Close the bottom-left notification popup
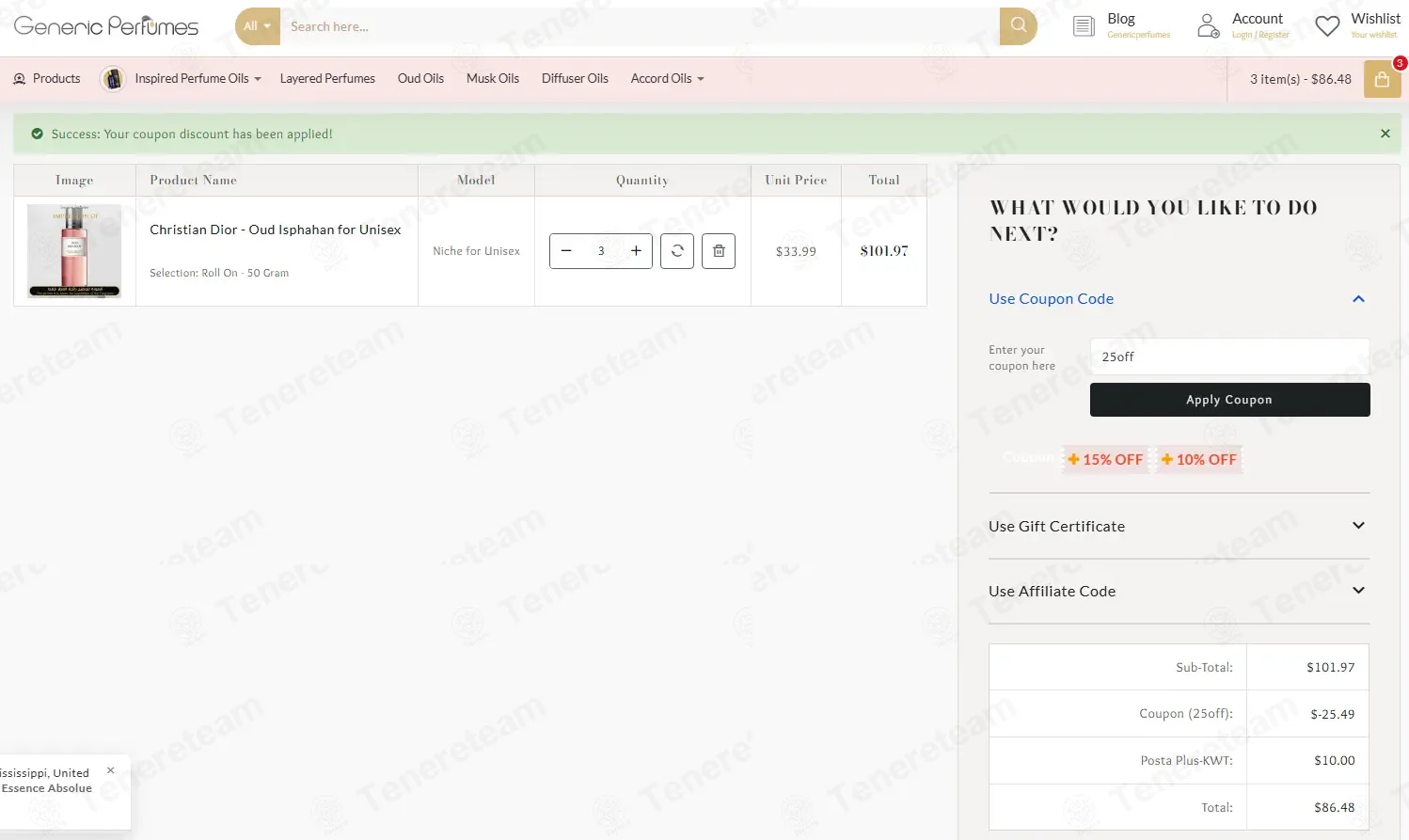1409x840 pixels. point(110,770)
